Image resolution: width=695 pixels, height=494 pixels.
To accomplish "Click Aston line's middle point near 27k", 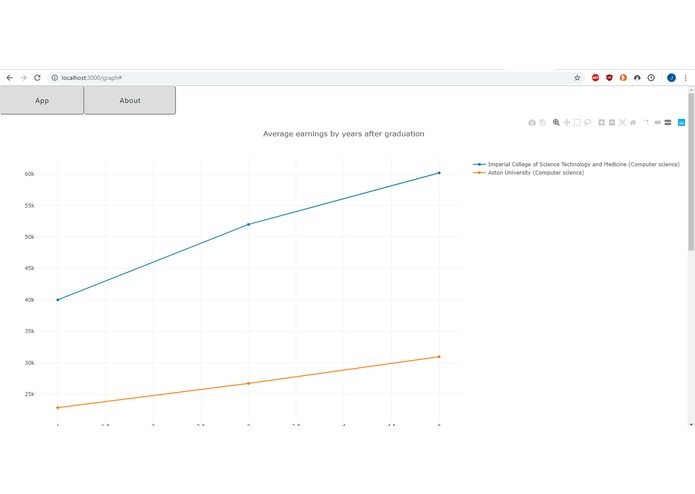I will [x=248, y=383].
